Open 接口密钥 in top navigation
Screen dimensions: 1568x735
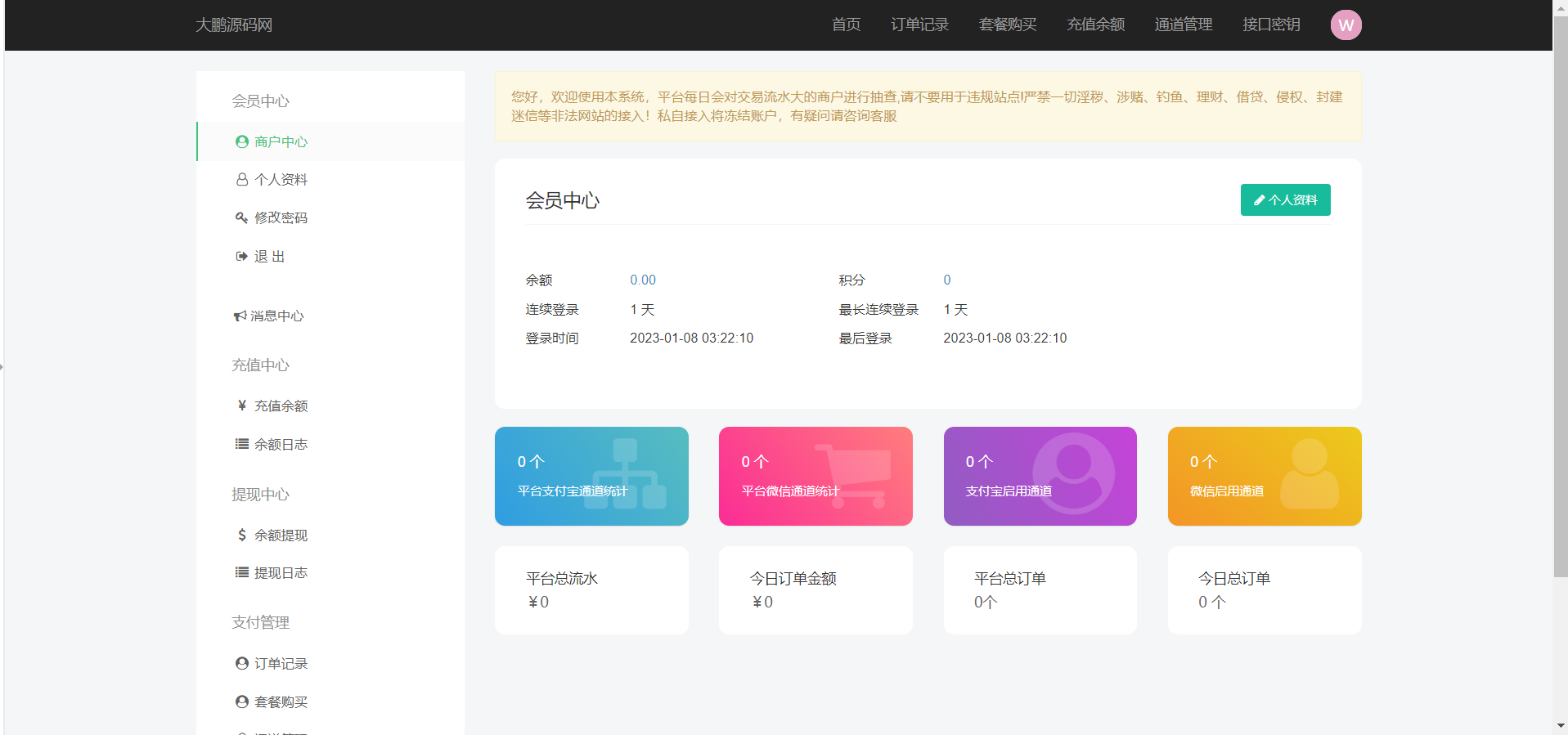[1271, 25]
